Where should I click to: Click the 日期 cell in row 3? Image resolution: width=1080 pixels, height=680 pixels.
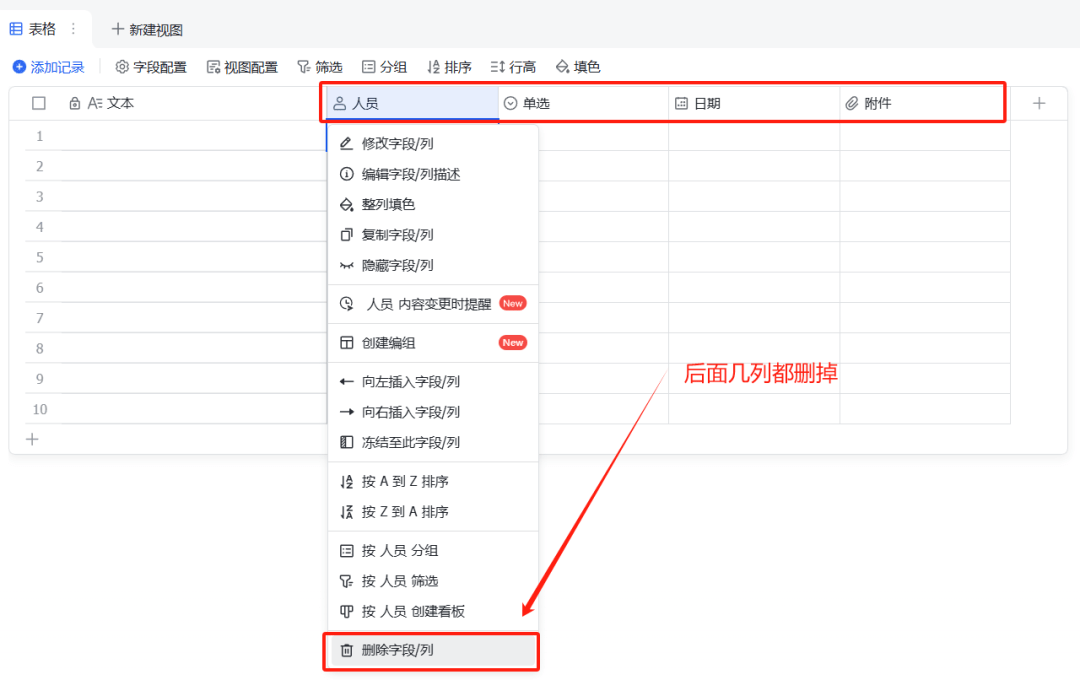pos(754,196)
